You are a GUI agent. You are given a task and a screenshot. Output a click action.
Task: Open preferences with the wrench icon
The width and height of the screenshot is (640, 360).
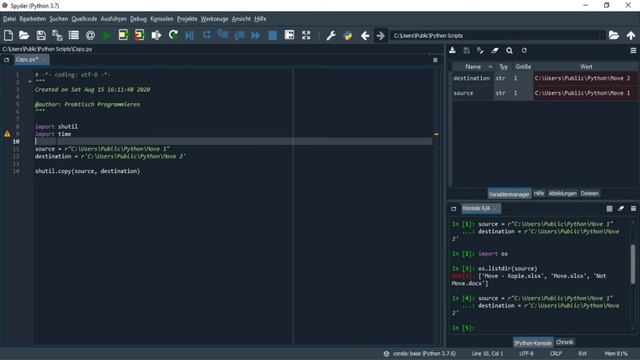pos(331,36)
